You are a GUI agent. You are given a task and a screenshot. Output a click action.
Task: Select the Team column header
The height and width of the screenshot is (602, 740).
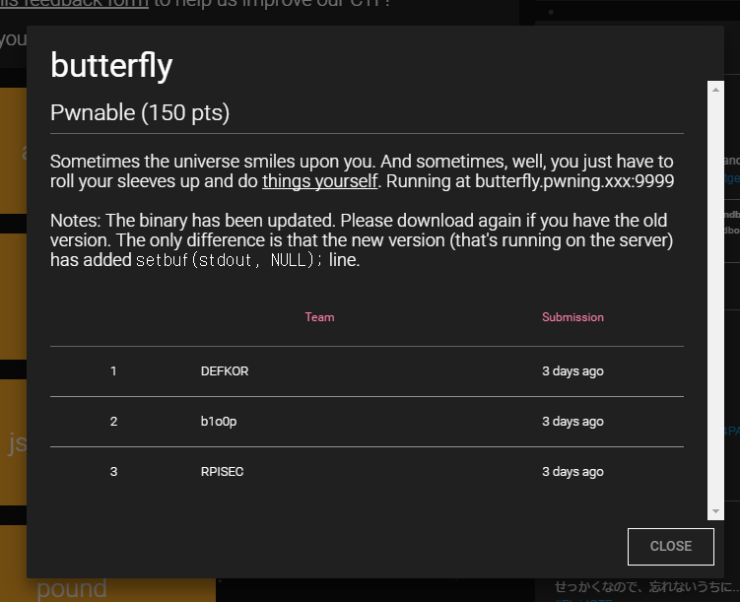click(x=319, y=317)
